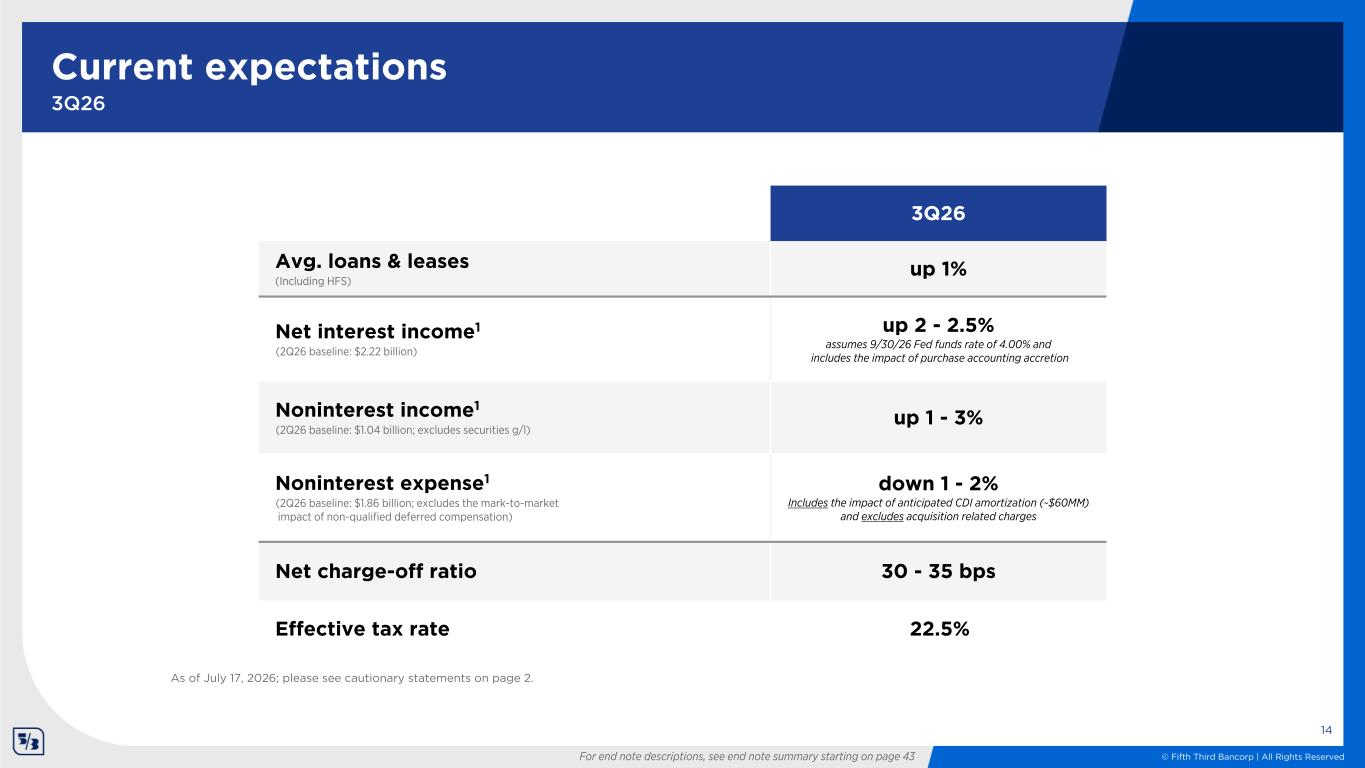Click the Current expectations slide title
This screenshot has width=1365, height=768.
pyautogui.click(x=249, y=67)
